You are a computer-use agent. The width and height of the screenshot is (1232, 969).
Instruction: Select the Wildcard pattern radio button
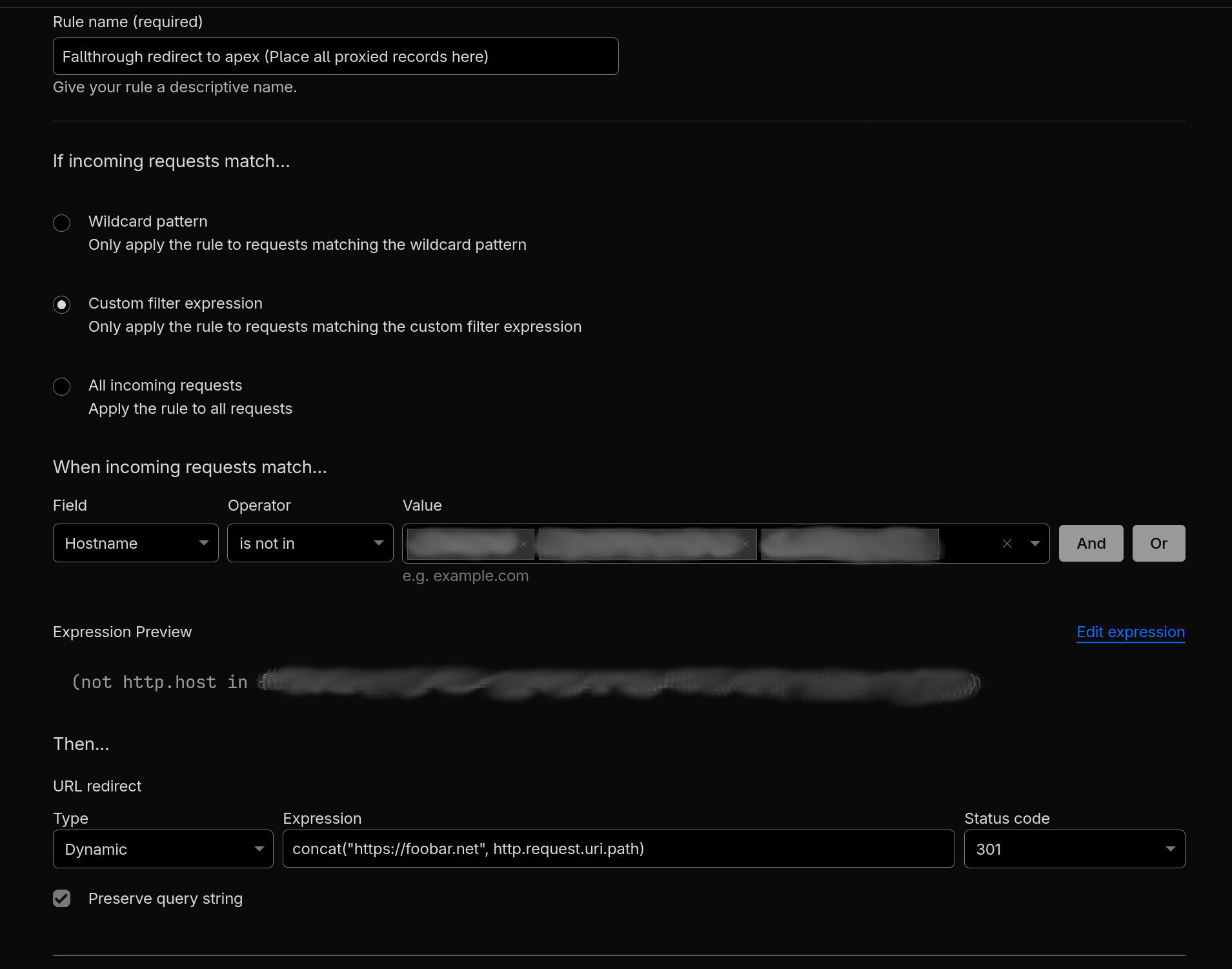tap(62, 223)
